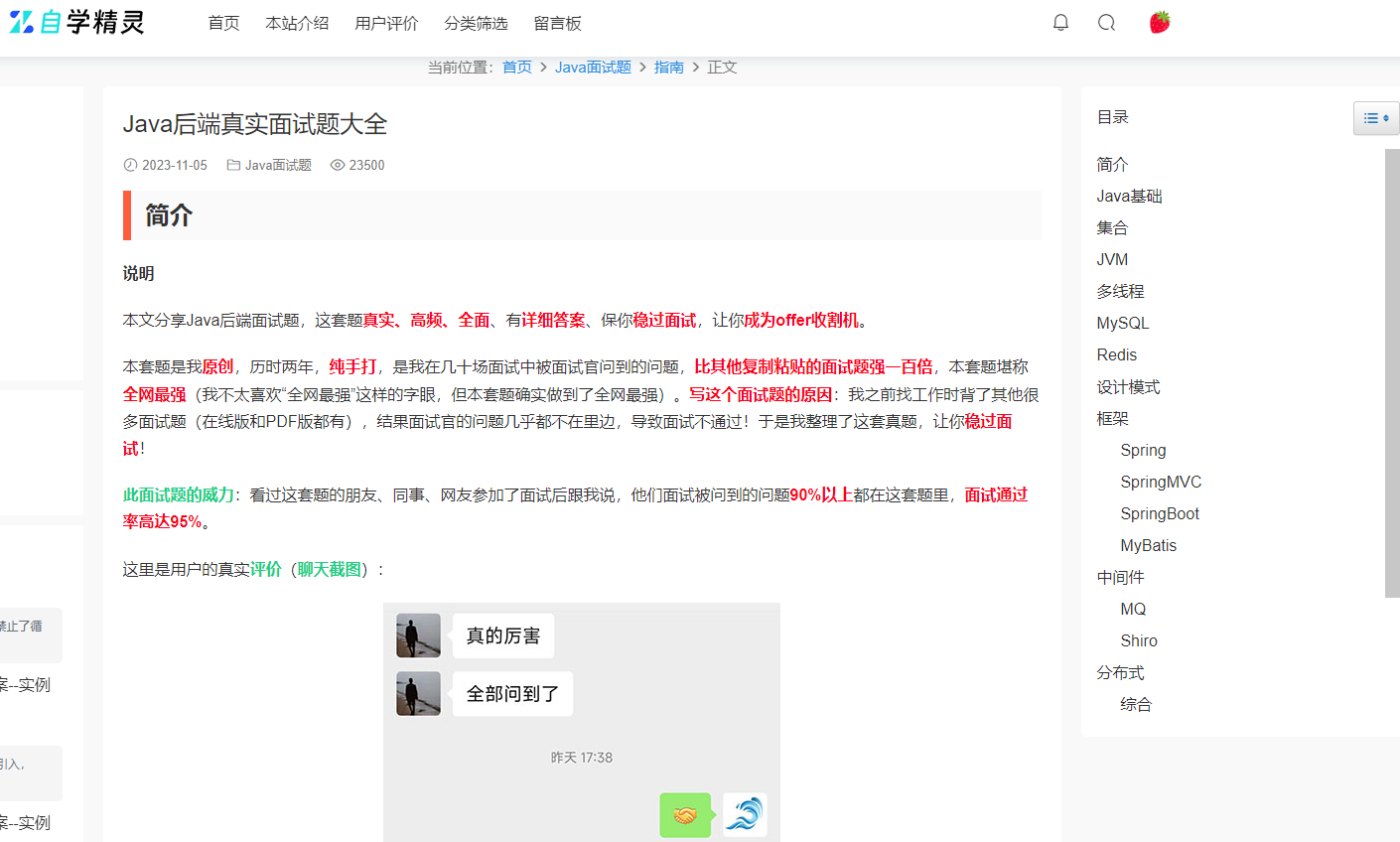Jump to 分布式 in the table of contents
1400x842 pixels.
pos(1120,672)
